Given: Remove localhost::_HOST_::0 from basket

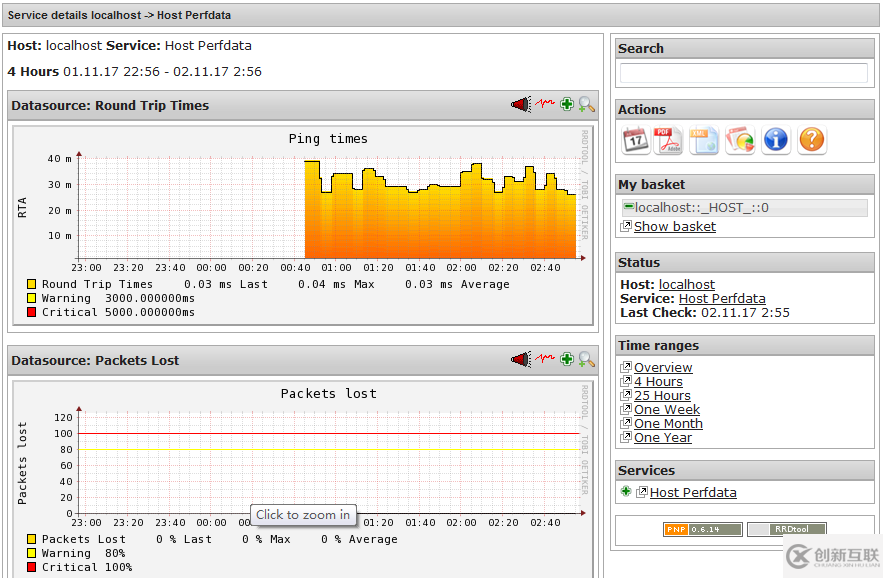Looking at the screenshot, I should coord(628,207).
